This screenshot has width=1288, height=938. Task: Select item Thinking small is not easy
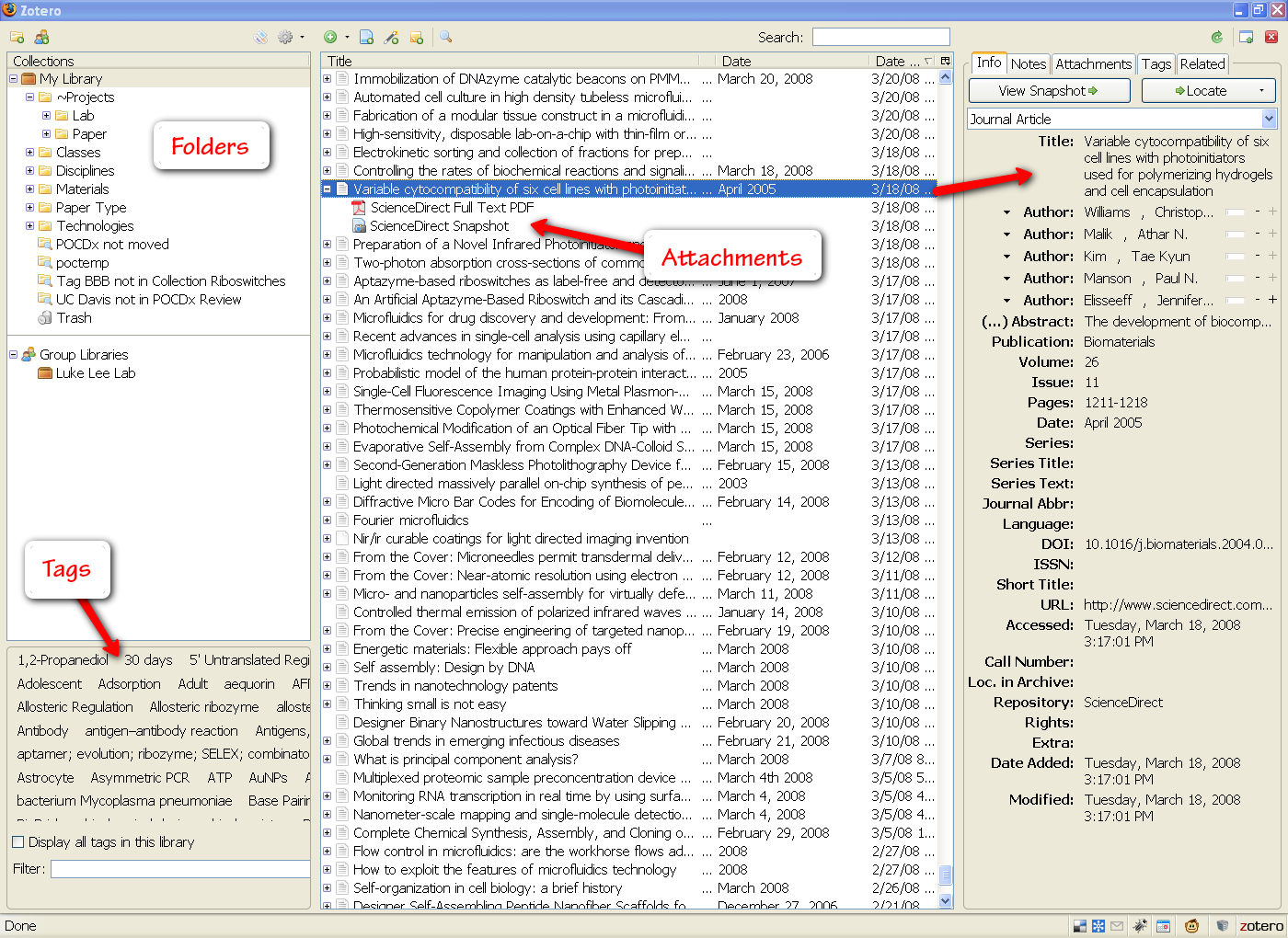tap(430, 704)
